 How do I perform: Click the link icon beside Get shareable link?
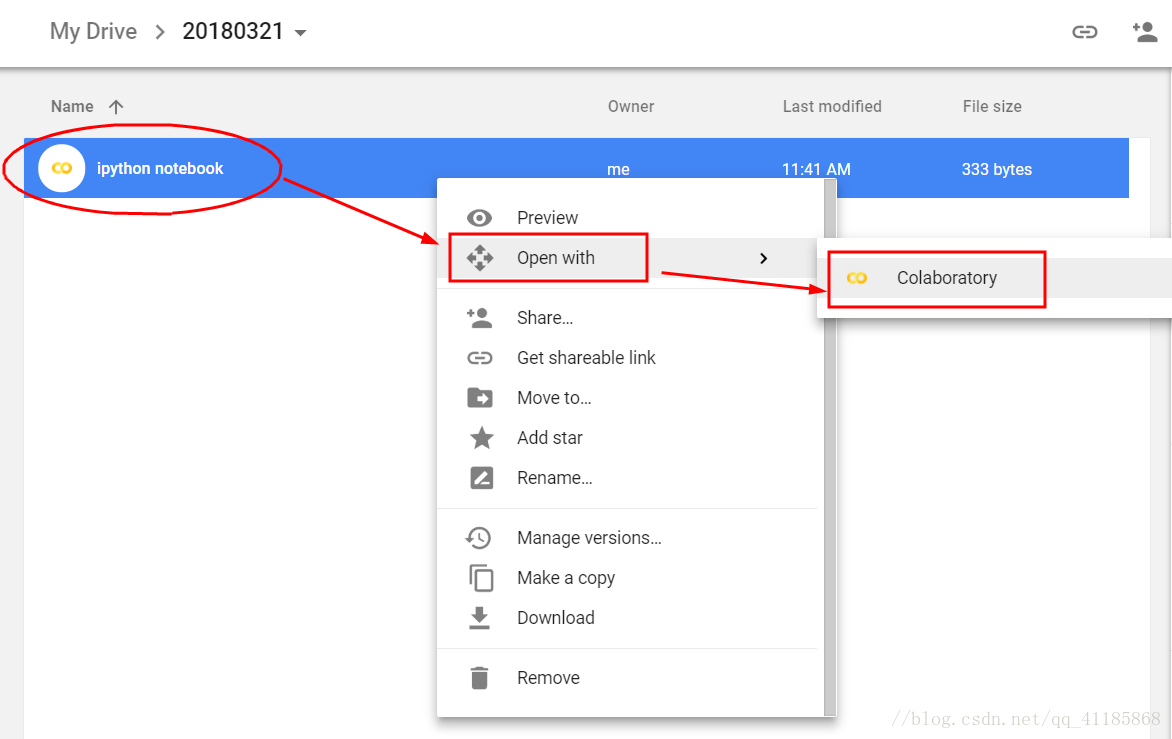tap(480, 358)
